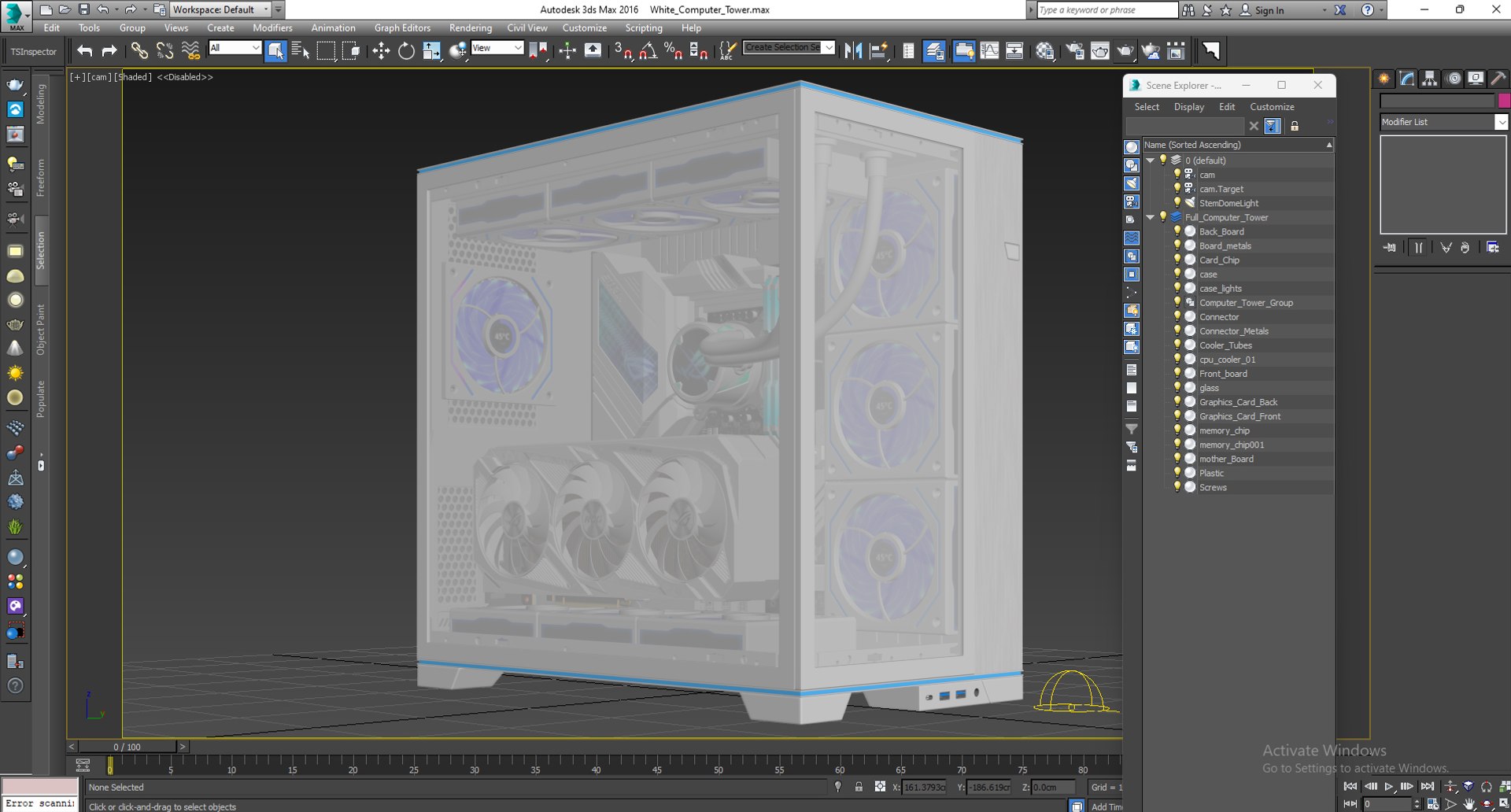Viewport: 1511px width, 812px height.
Task: Open the Workspace Default dropdown
Action: coord(220,9)
